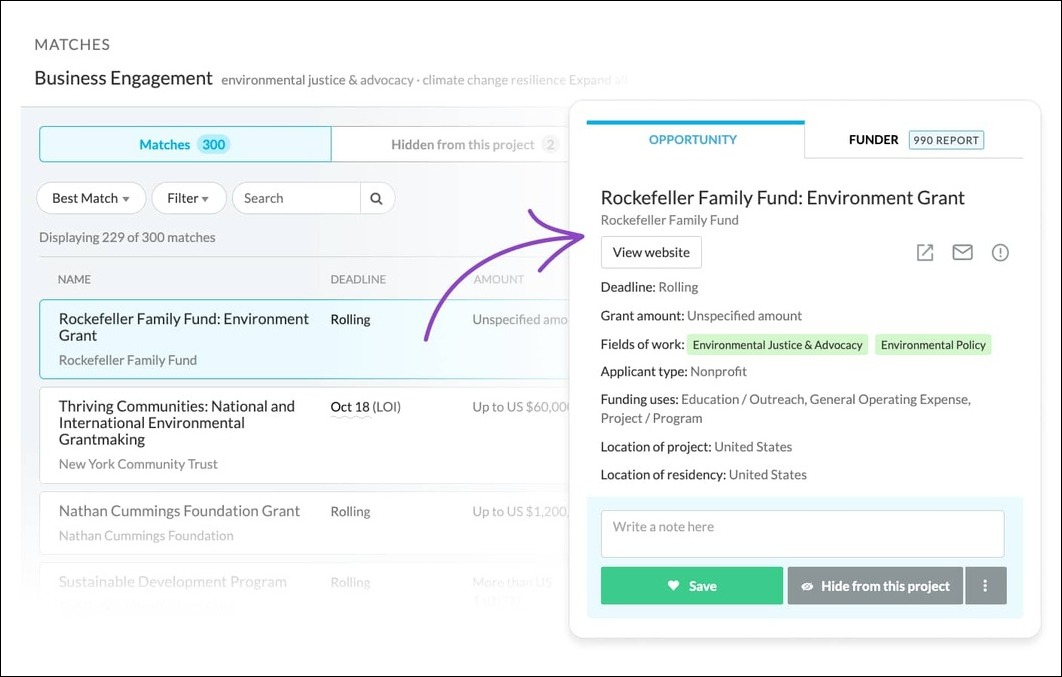
Task: Click the search magnifier icon
Action: pyautogui.click(x=377, y=198)
